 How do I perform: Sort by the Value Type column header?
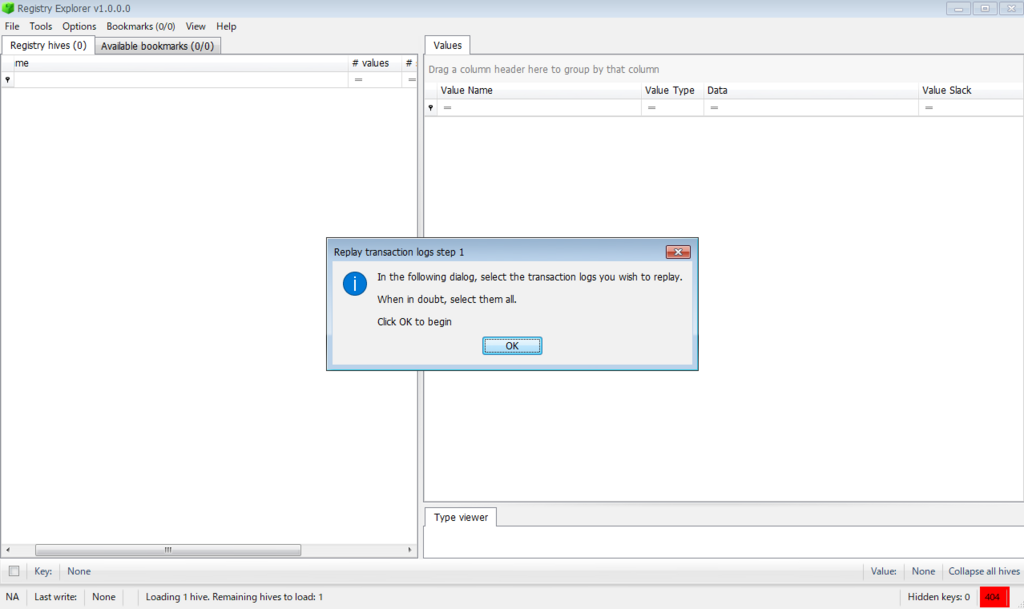click(x=672, y=90)
